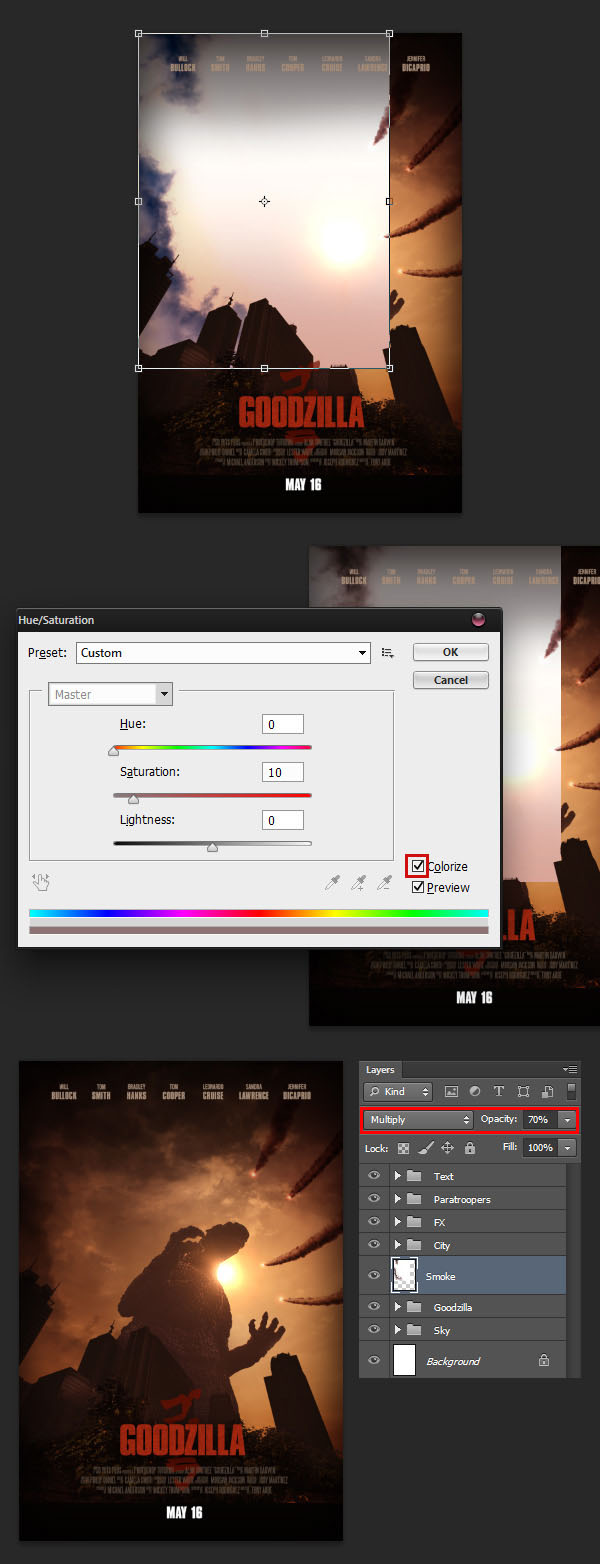600x1564 pixels.
Task: Expand the City group
Action: [x=398, y=1245]
